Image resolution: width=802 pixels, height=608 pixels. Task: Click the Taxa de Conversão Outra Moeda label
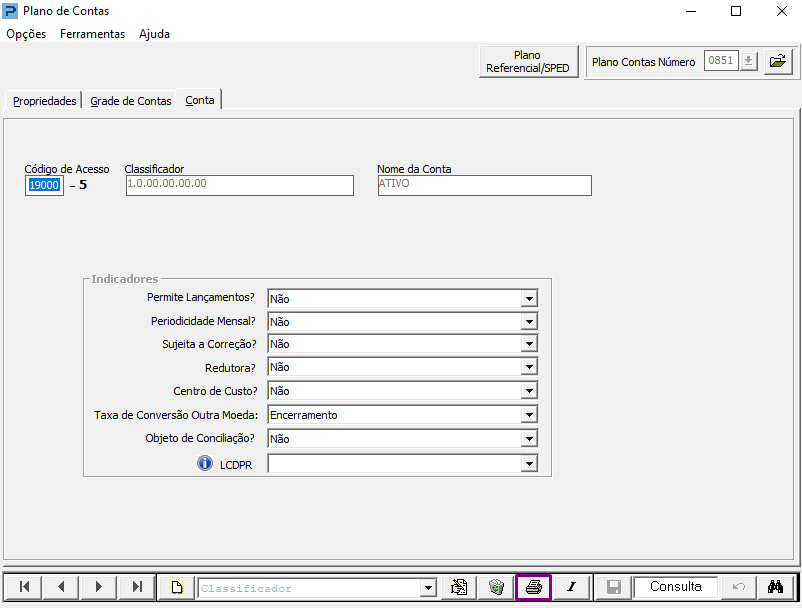[175, 415]
